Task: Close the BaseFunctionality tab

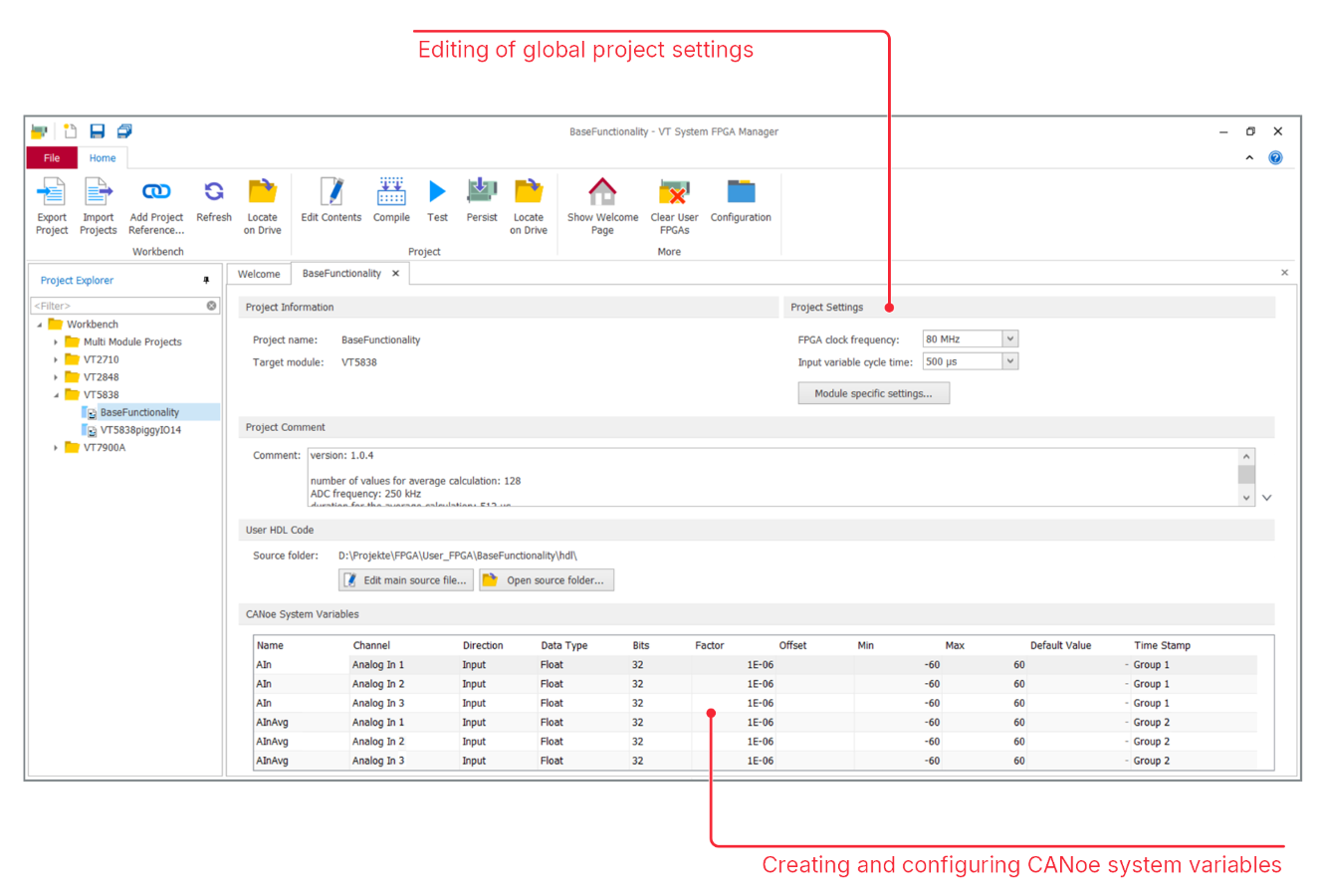Action: pos(396,273)
